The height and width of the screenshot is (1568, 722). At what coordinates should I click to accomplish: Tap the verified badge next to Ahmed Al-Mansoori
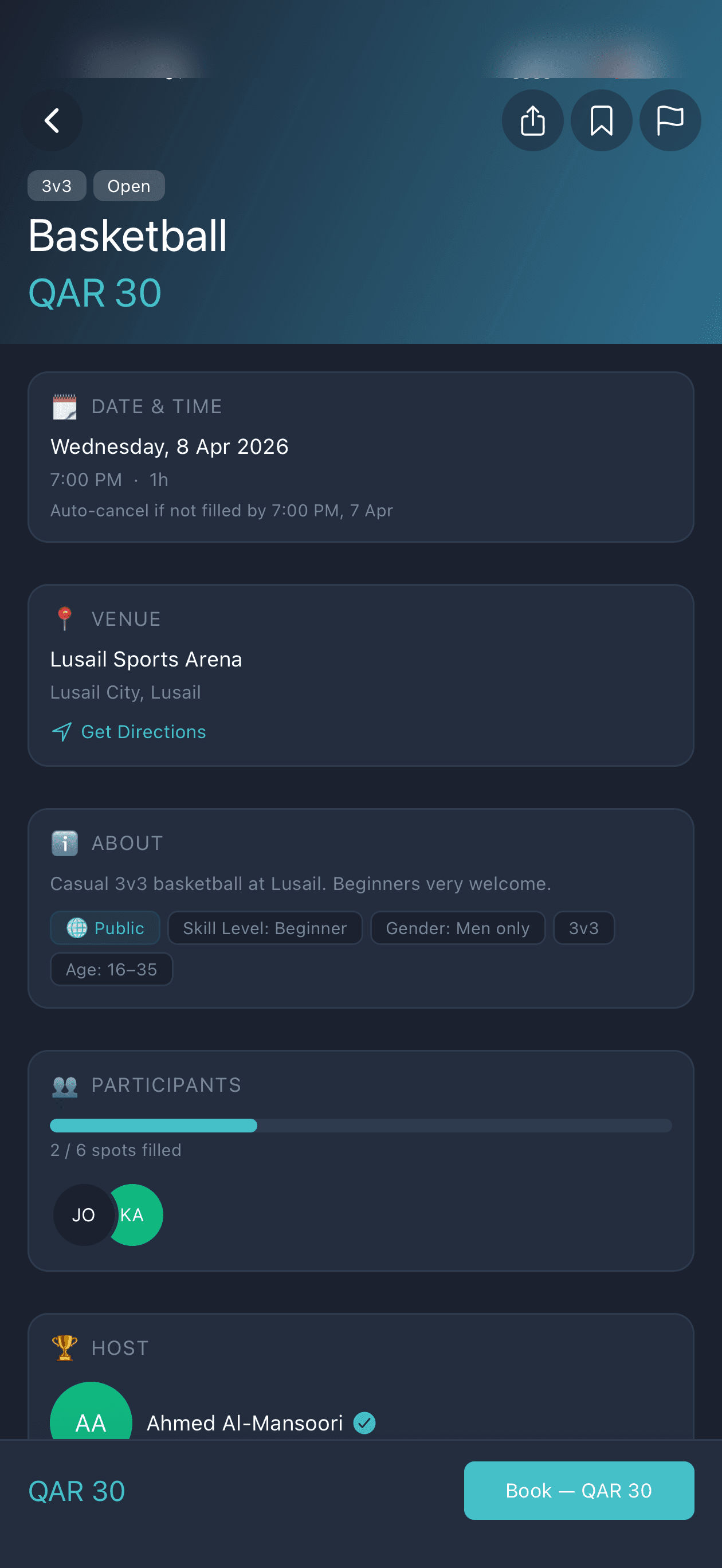(x=363, y=1423)
